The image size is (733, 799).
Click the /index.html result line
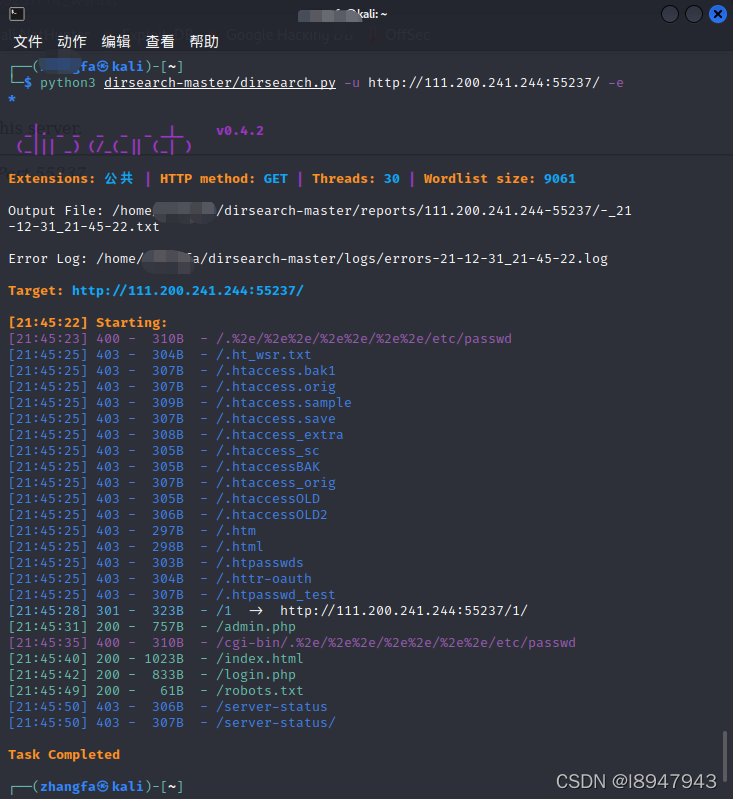(156, 659)
